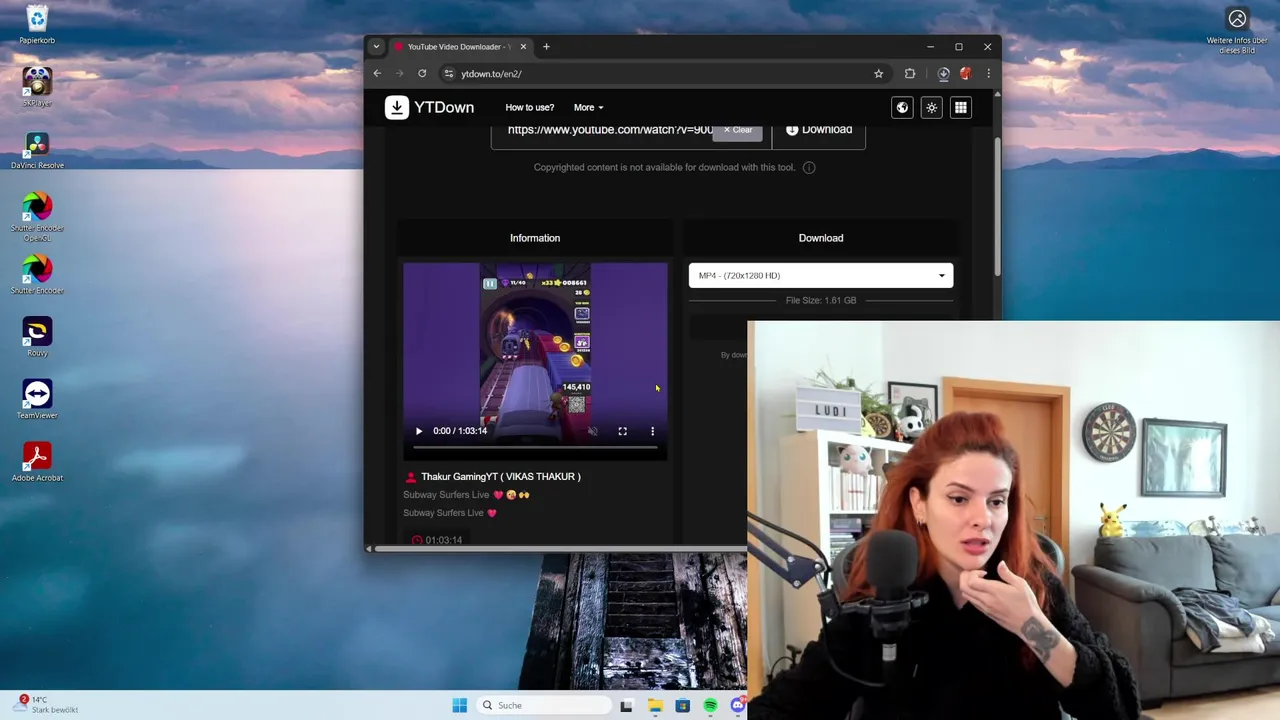This screenshot has width=1280, height=720.
Task: Enter fullscreen on the video preview
Action: [x=622, y=431]
